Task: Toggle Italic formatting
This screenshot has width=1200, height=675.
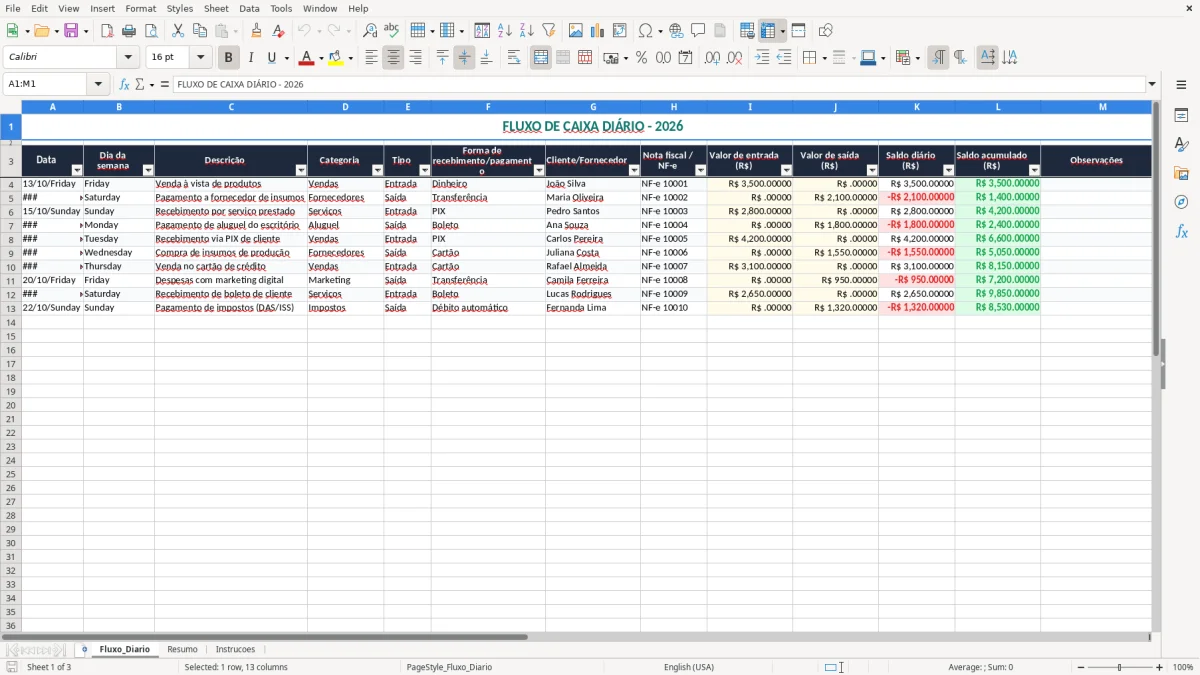Action: coord(251,58)
